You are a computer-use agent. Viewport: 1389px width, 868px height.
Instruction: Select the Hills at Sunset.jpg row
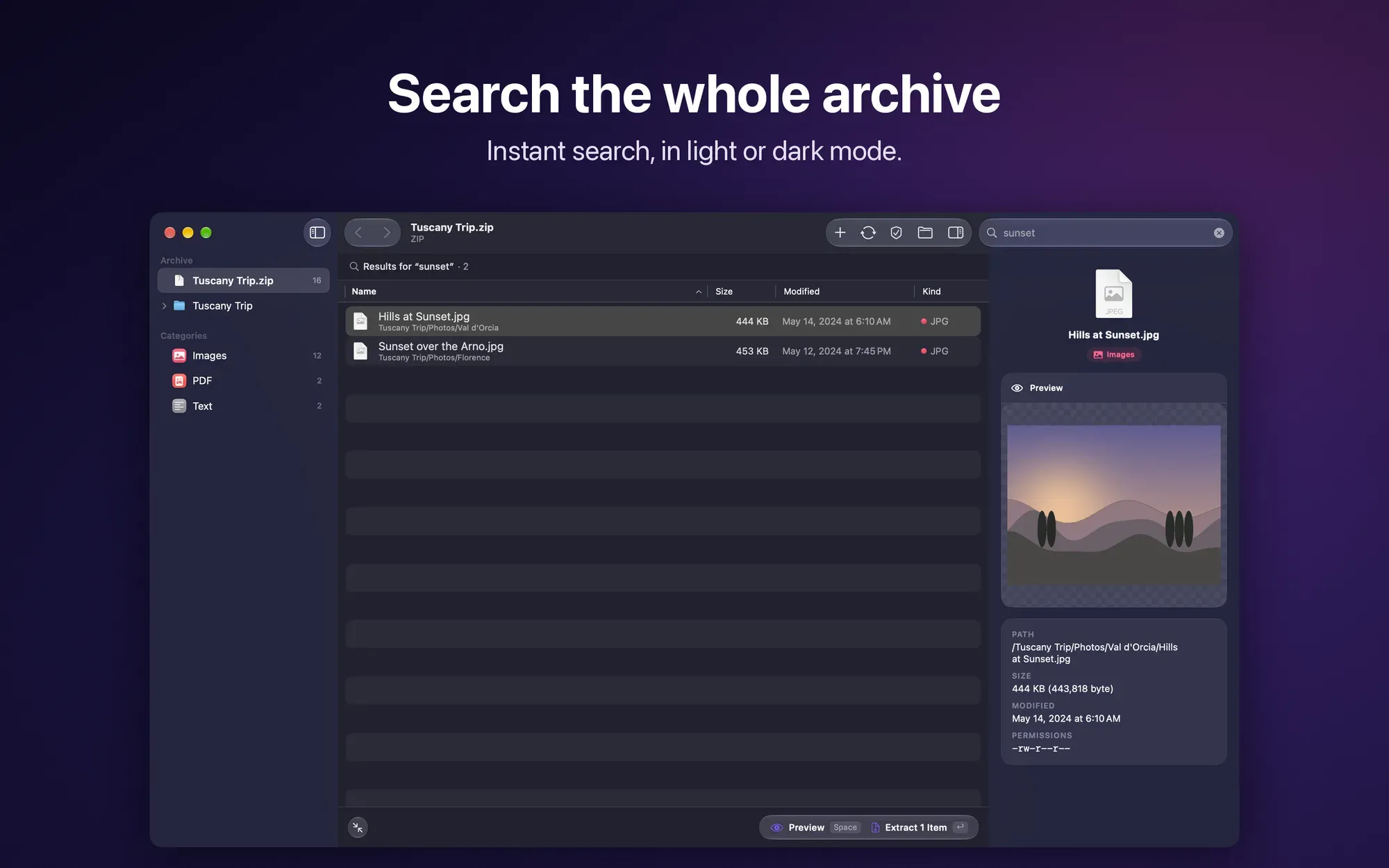pos(663,322)
